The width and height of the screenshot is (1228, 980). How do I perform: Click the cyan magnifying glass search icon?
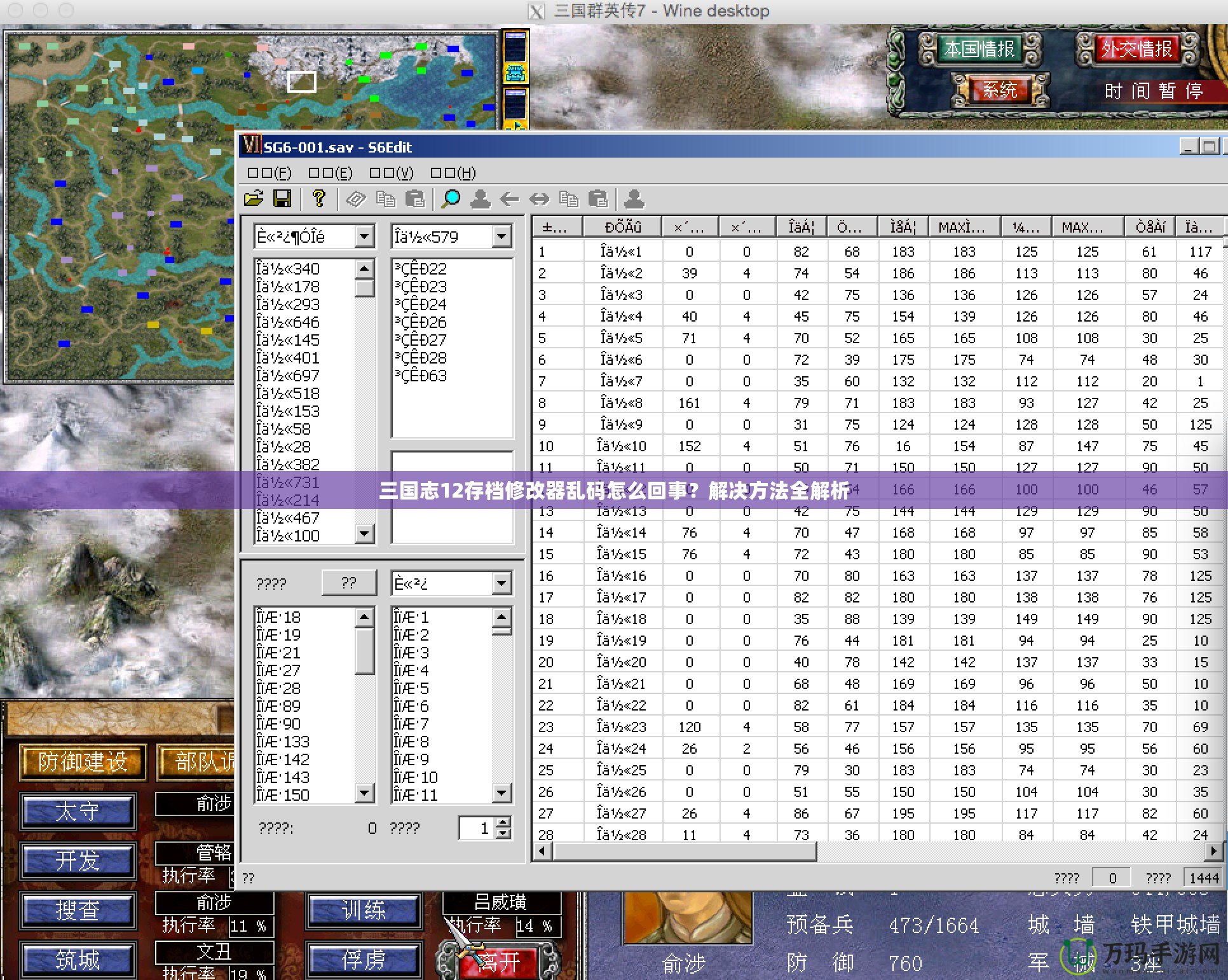(x=451, y=200)
